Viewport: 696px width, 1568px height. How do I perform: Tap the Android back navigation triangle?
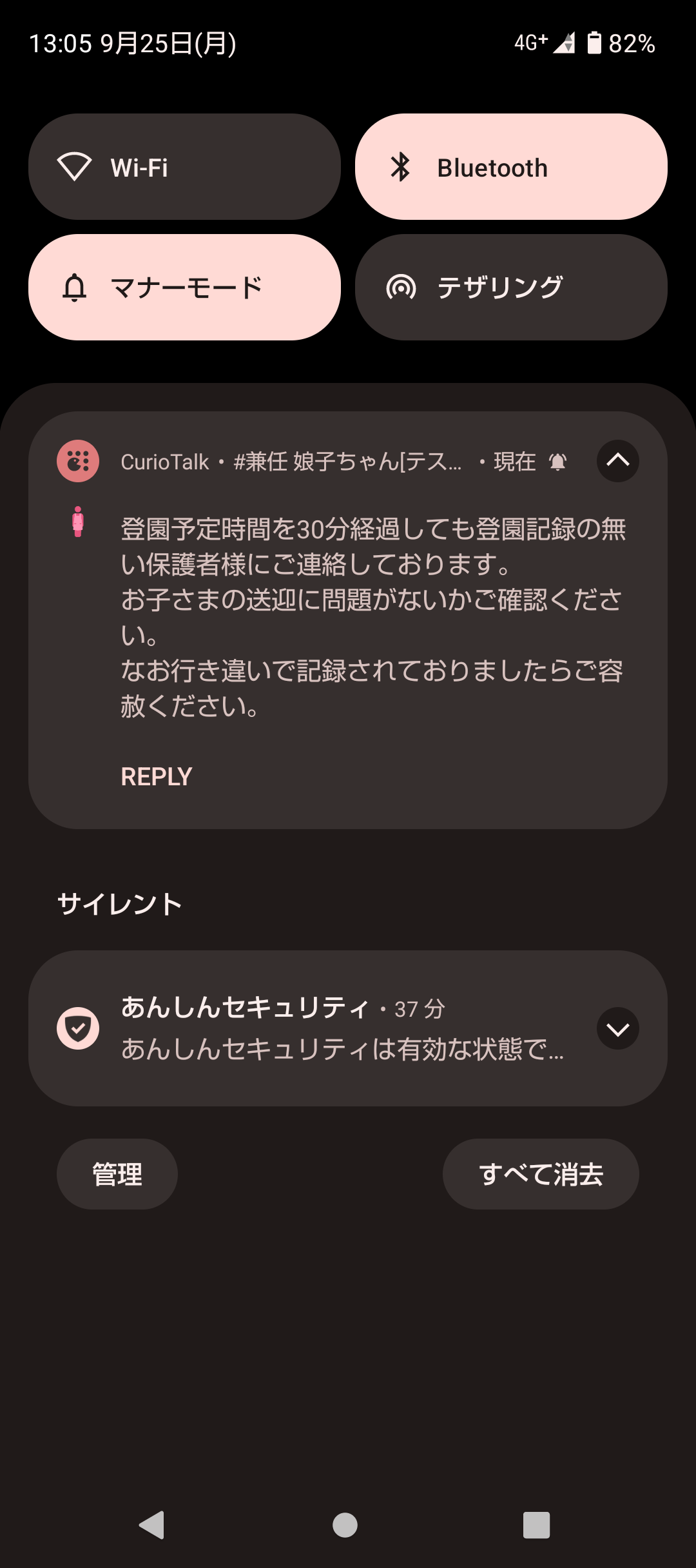pyautogui.click(x=153, y=1525)
